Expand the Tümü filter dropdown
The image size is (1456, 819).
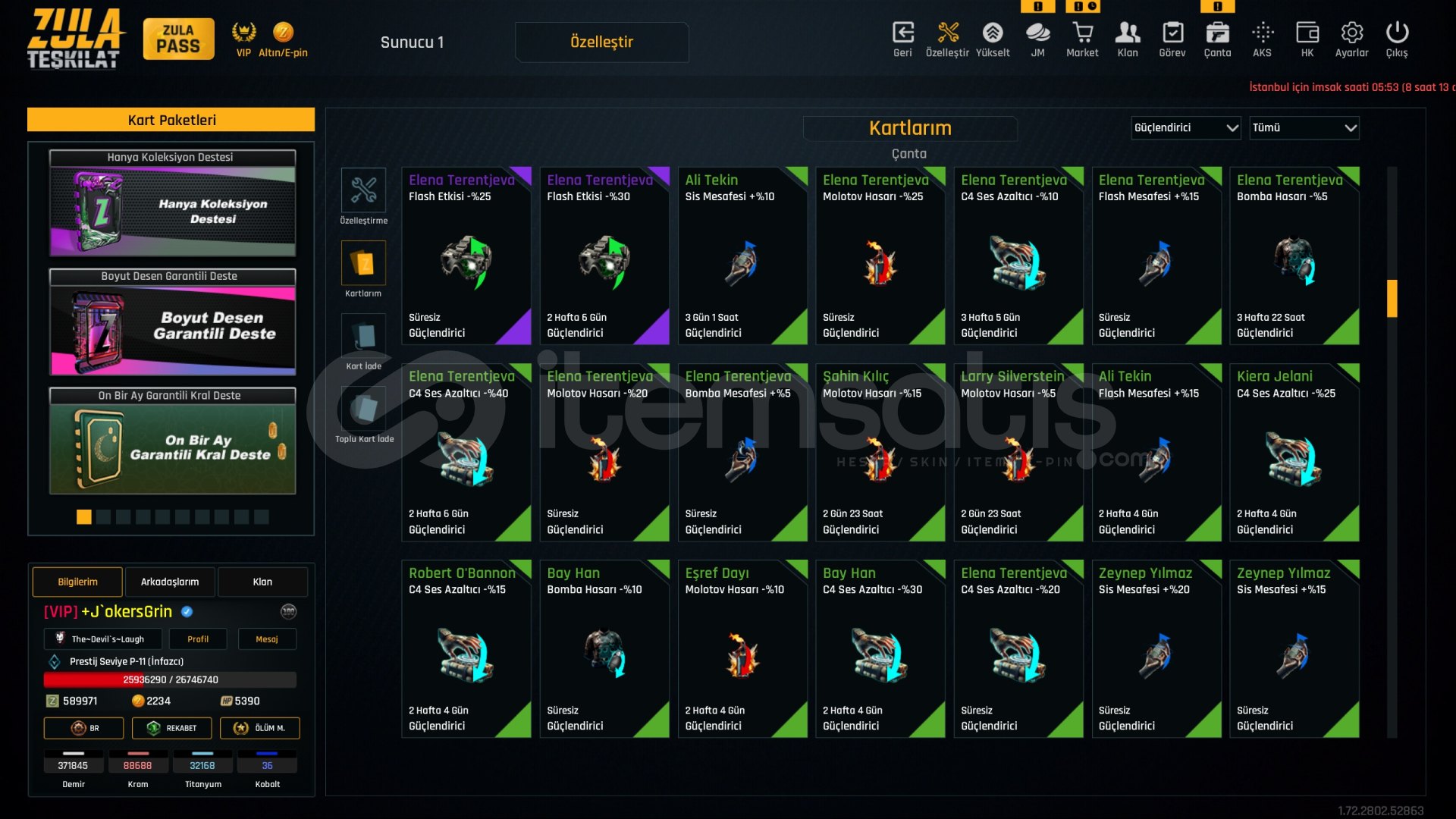tap(1304, 127)
